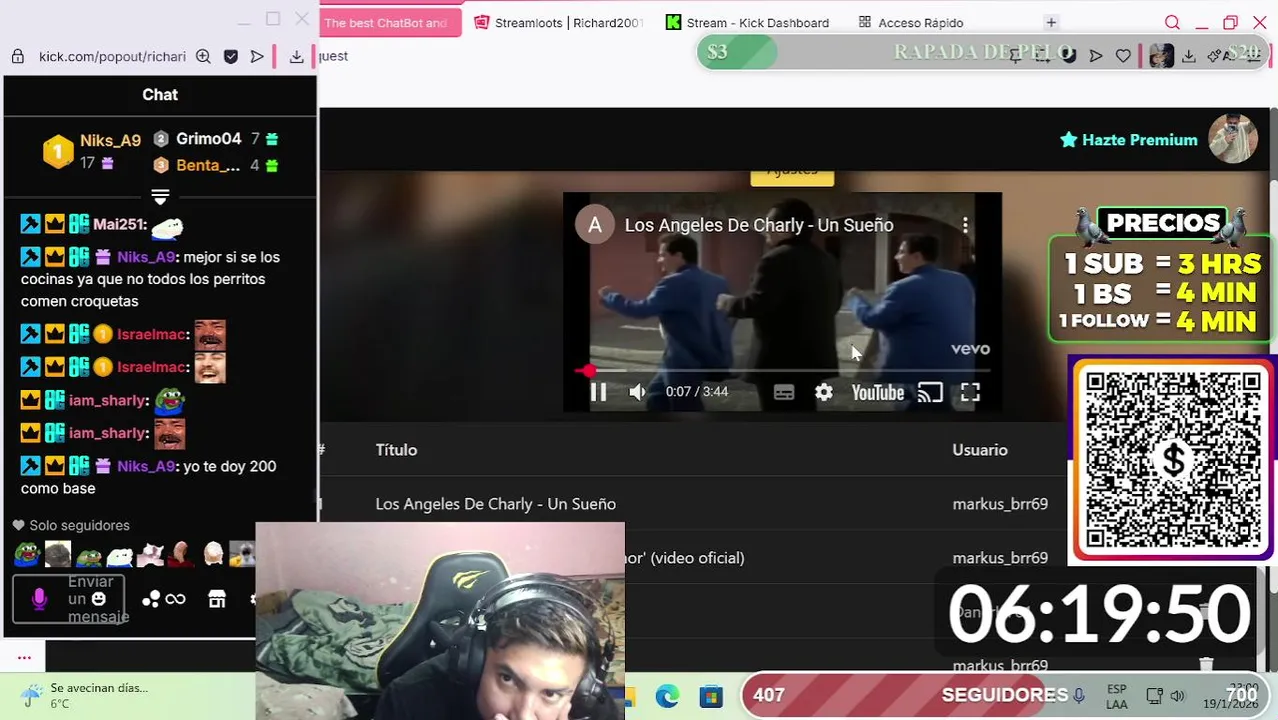The image size is (1278, 720).
Task: Open YouTube player settings gear
Action: [x=823, y=393]
